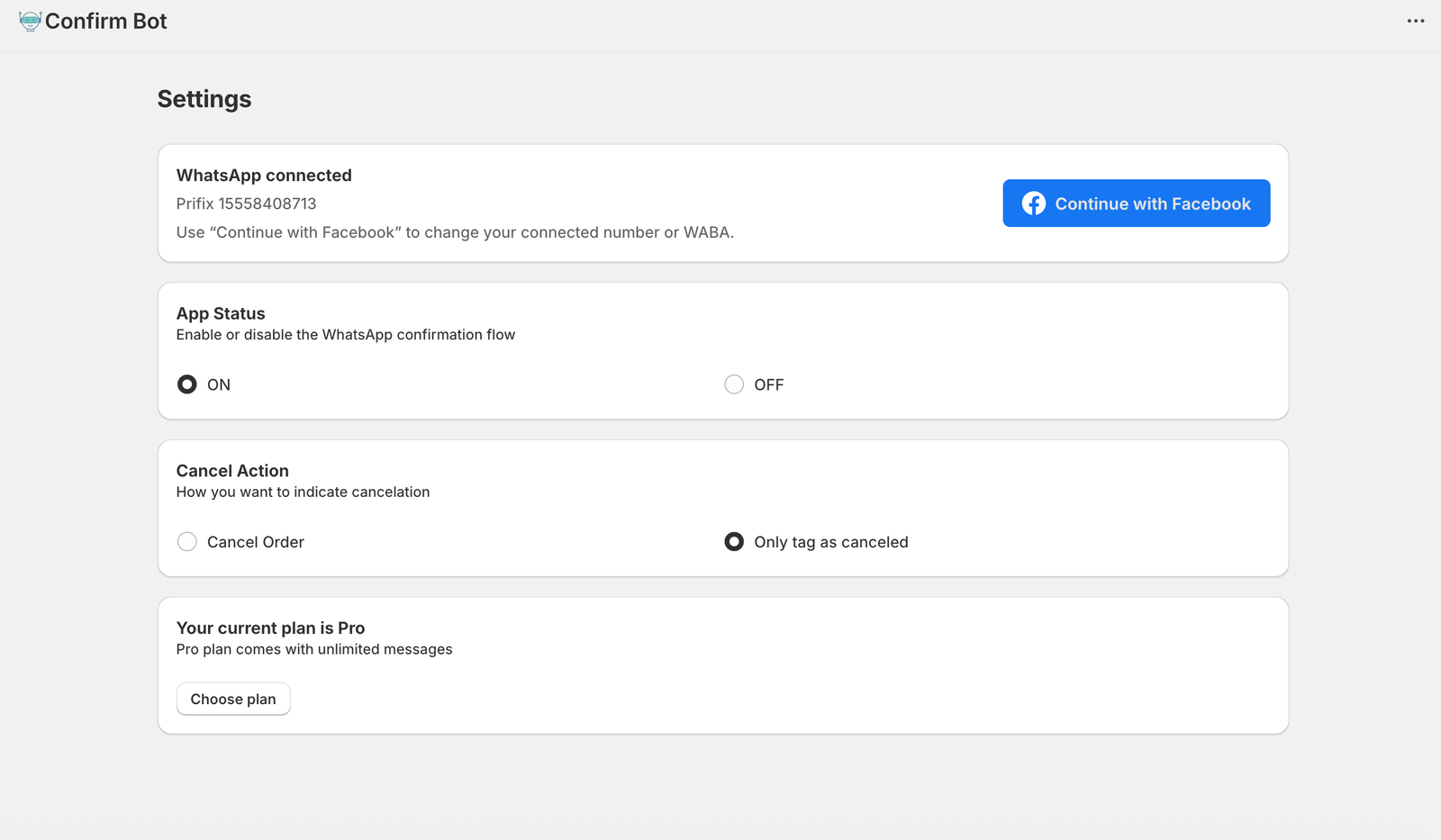Image resolution: width=1441 pixels, height=840 pixels.
Task: Click the App Status section title
Action: tap(221, 313)
